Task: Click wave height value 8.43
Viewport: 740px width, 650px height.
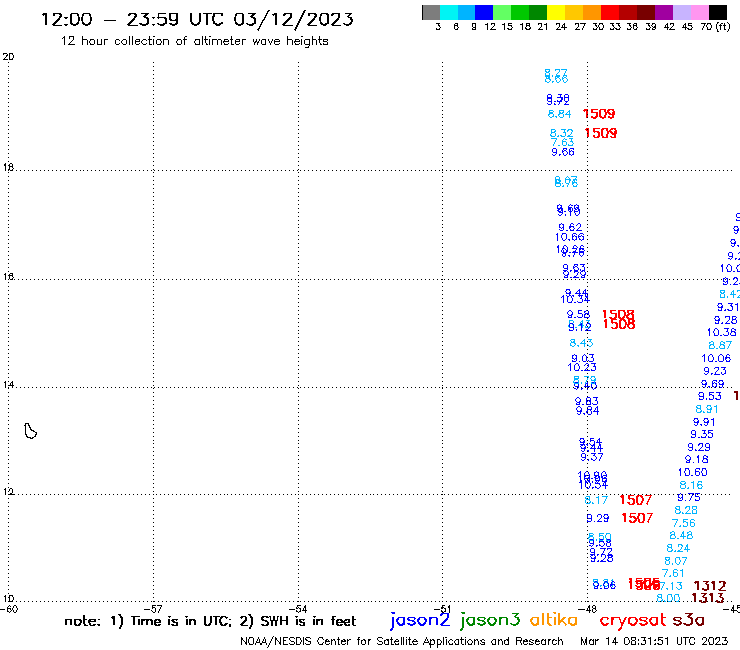Action: click(x=581, y=343)
